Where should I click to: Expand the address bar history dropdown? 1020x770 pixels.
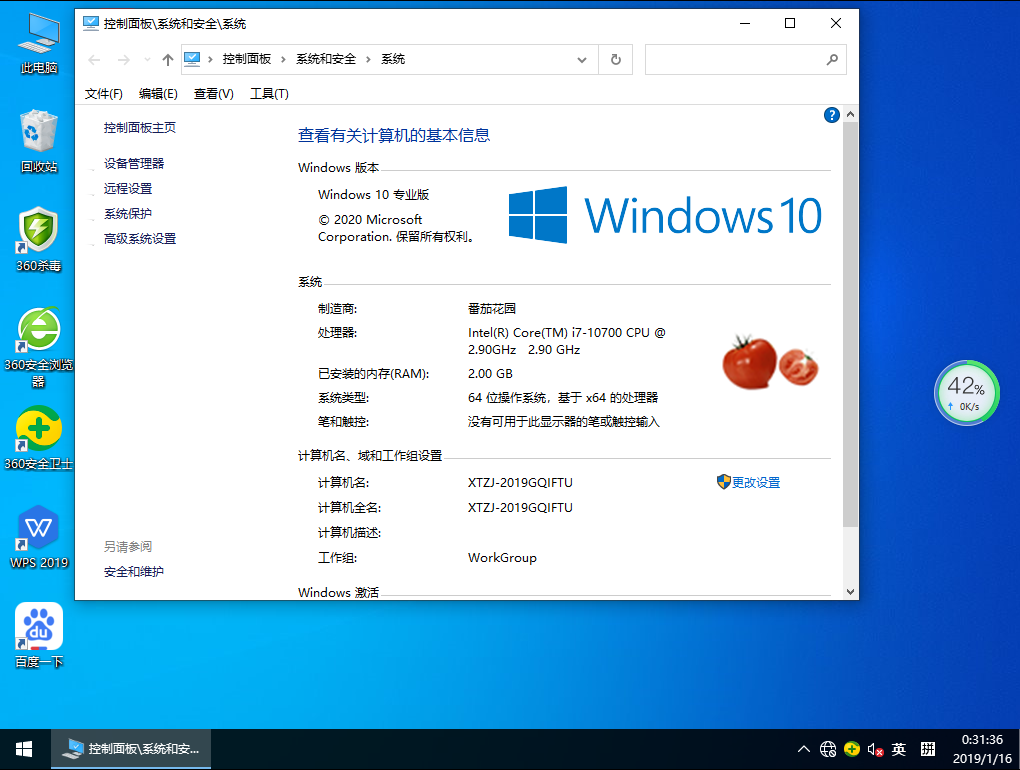pos(583,59)
